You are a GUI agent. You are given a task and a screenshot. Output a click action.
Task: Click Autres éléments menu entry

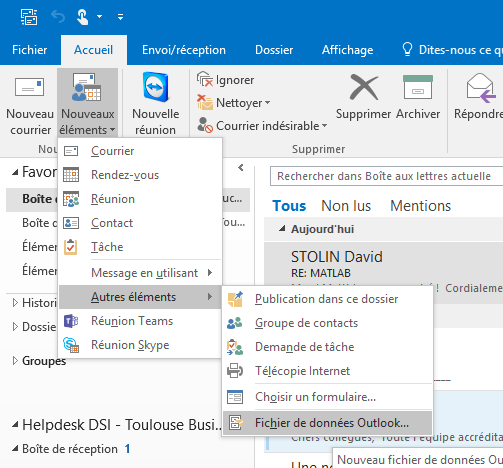[140, 297]
